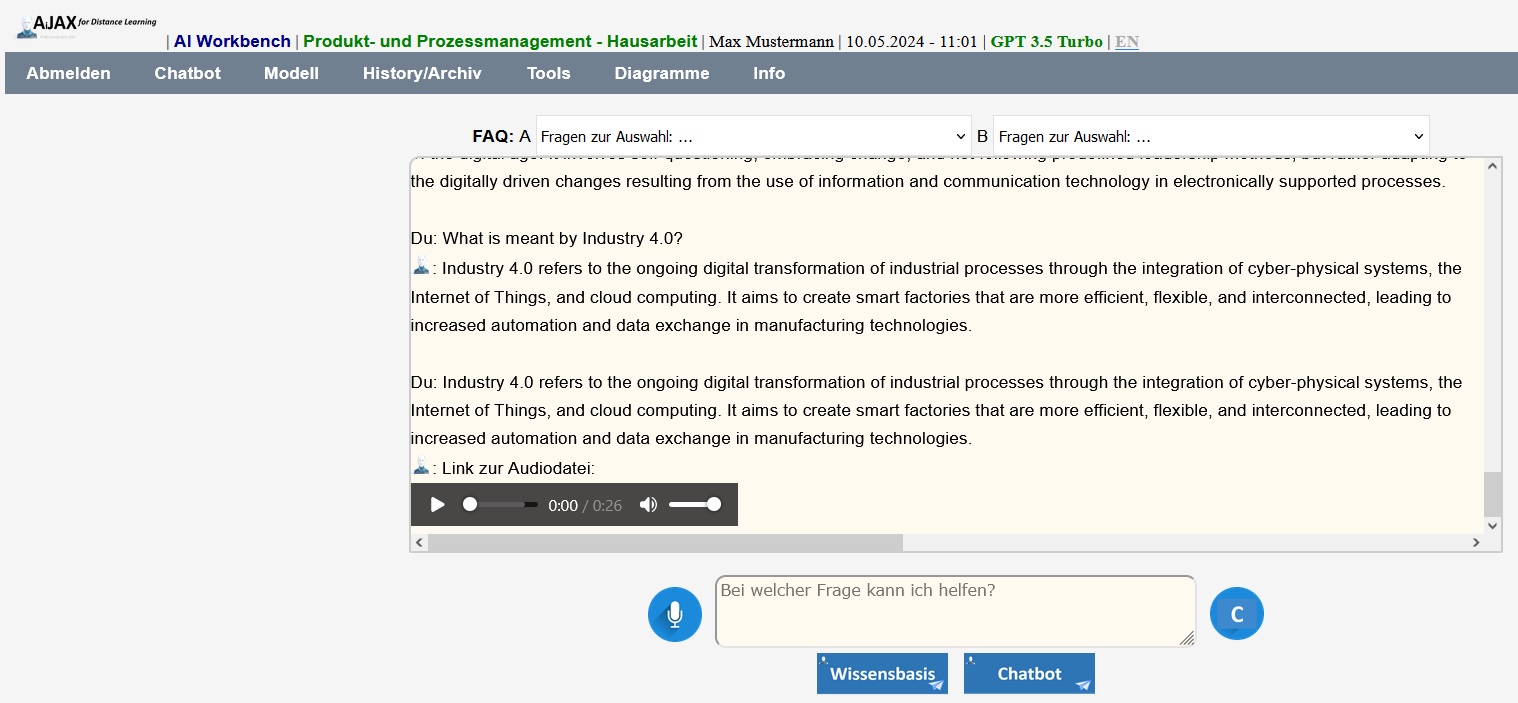Click the blue microphone voice input button
Viewport: 1518px width, 703px height.
click(675, 614)
